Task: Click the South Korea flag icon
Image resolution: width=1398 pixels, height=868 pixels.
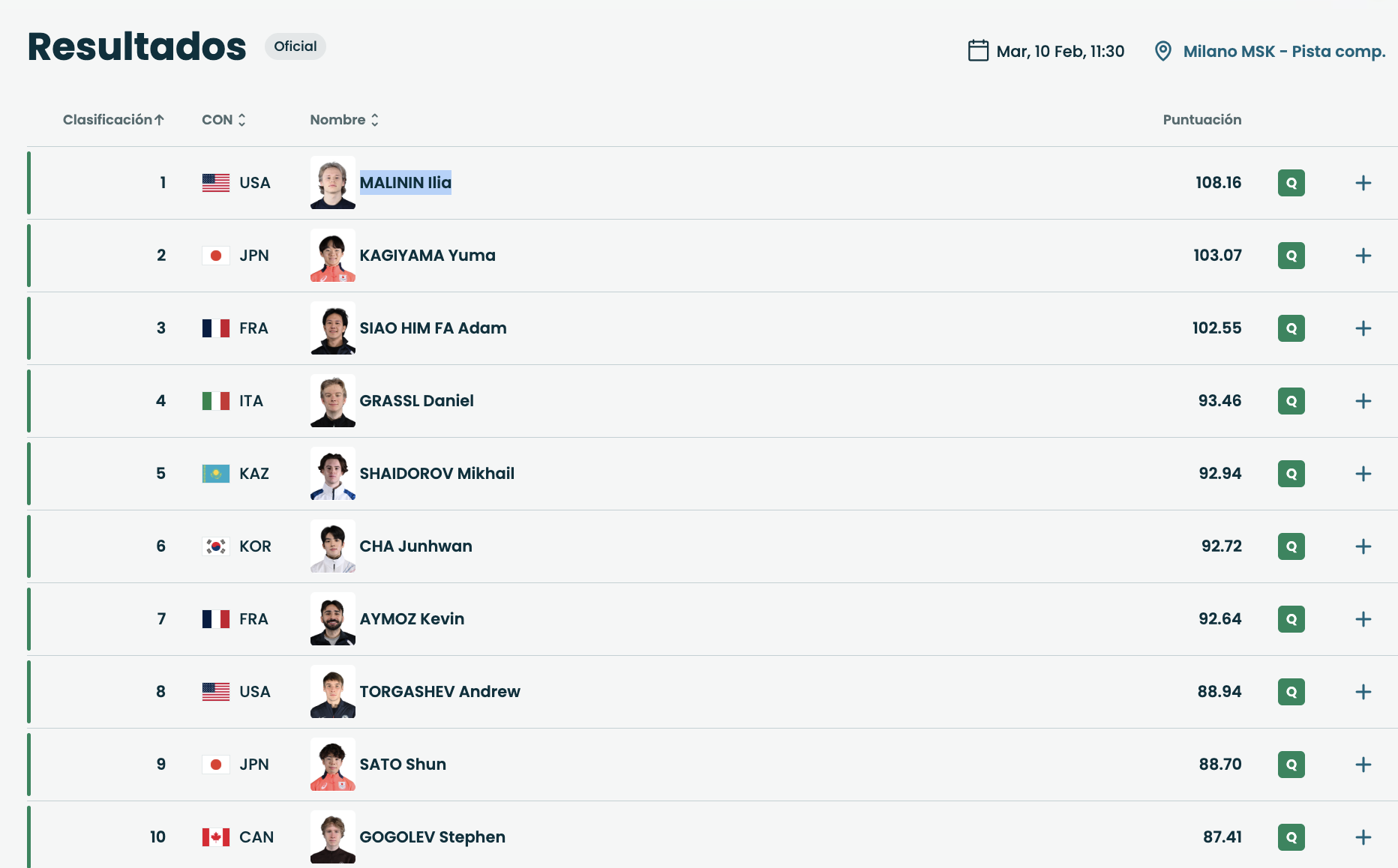Action: click(x=216, y=546)
